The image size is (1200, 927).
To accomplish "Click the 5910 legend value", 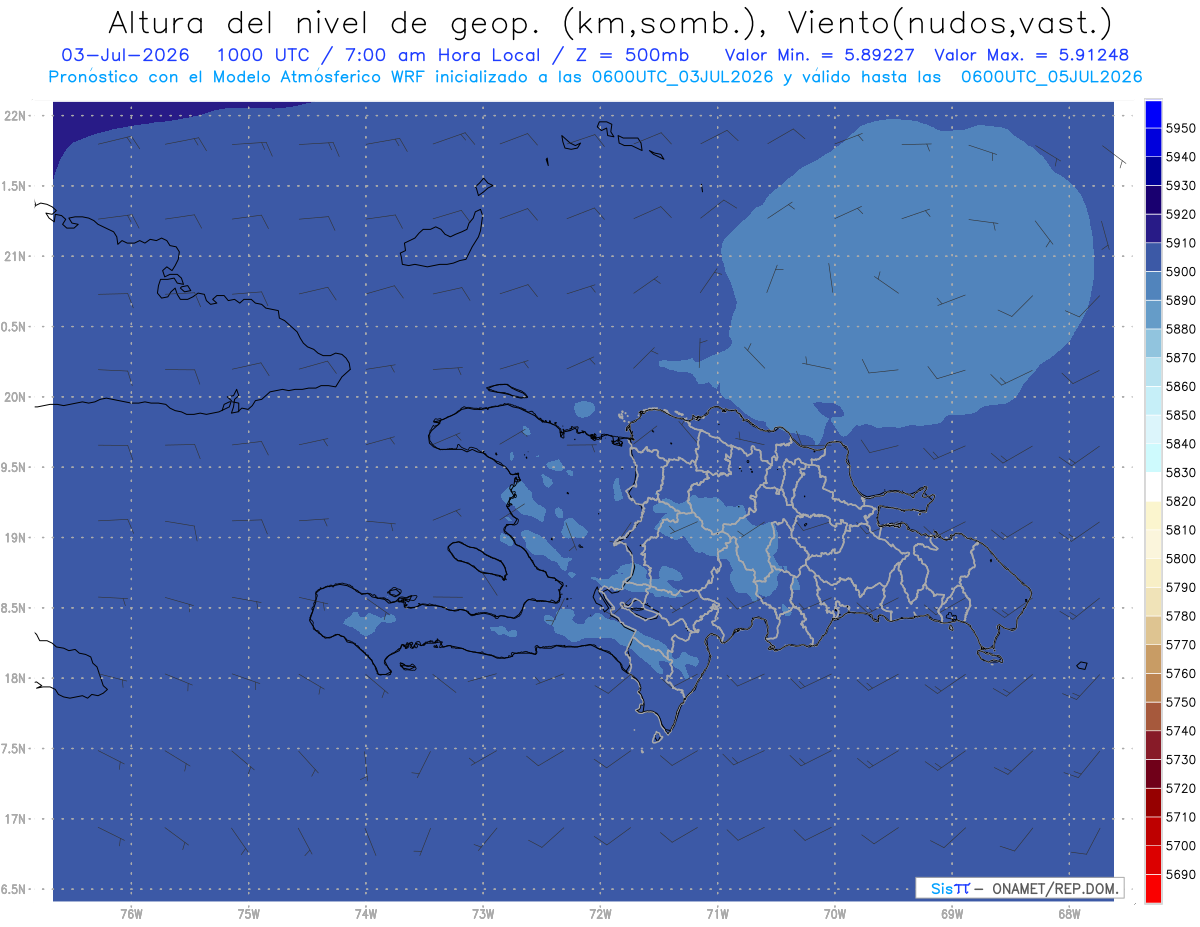I will tap(1180, 243).
